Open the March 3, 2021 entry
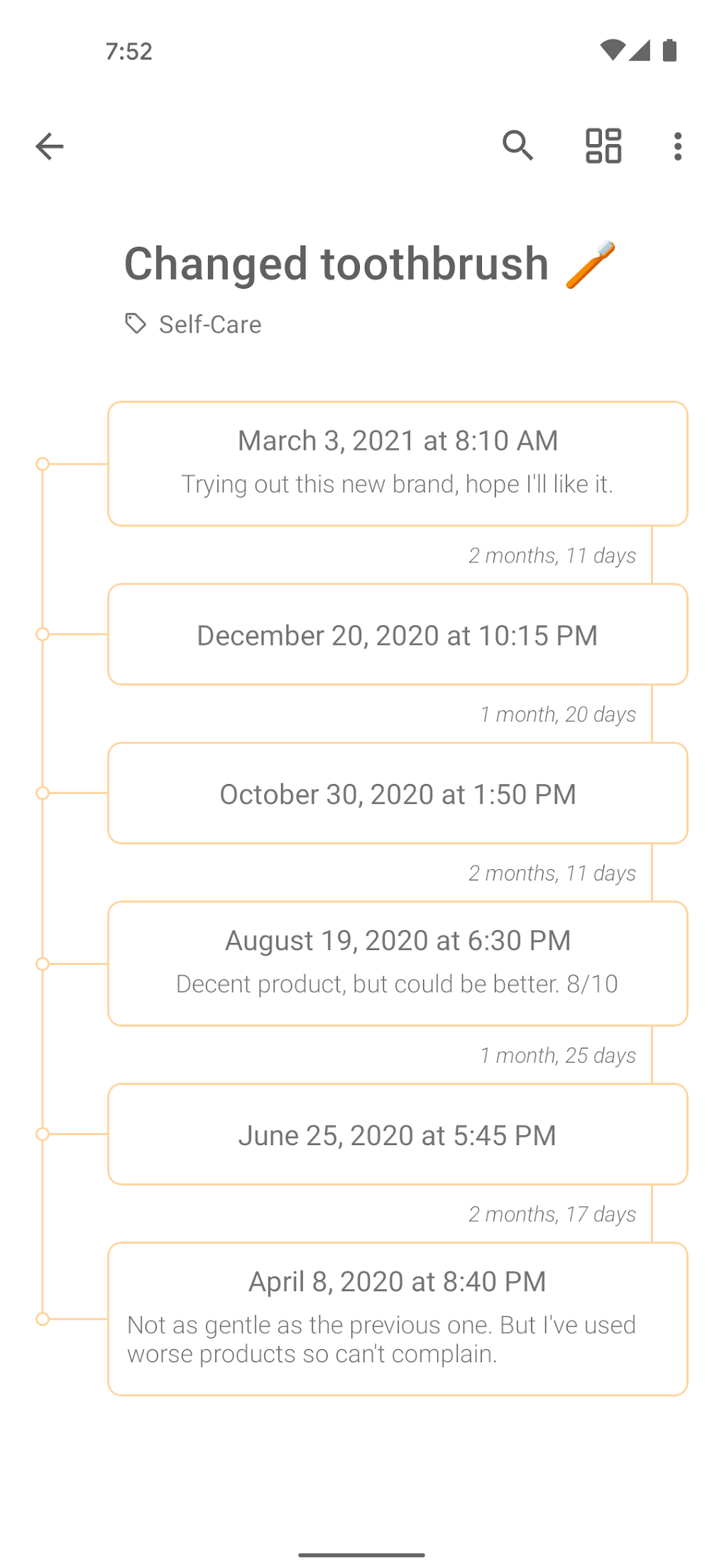This screenshot has height=1568, width=724. pos(397,463)
